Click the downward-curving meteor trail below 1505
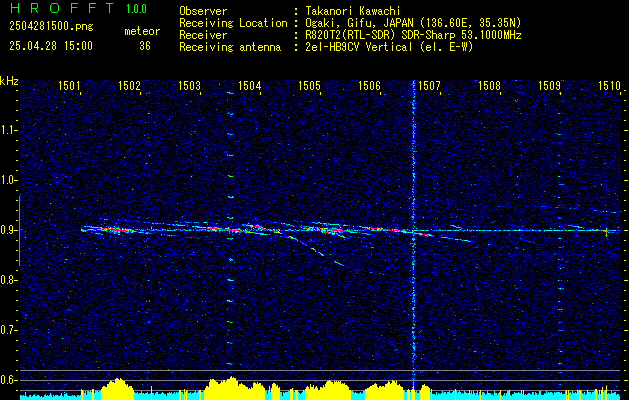 (x=317, y=251)
